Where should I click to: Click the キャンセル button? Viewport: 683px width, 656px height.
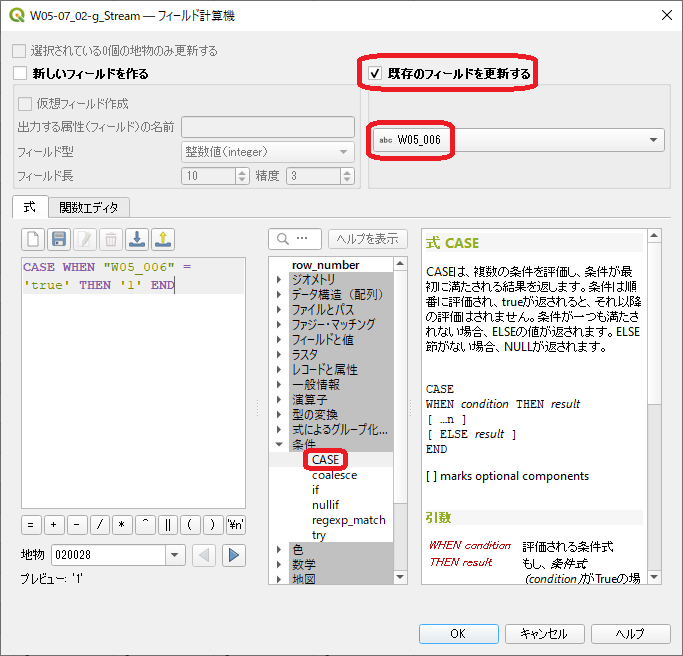coord(544,634)
